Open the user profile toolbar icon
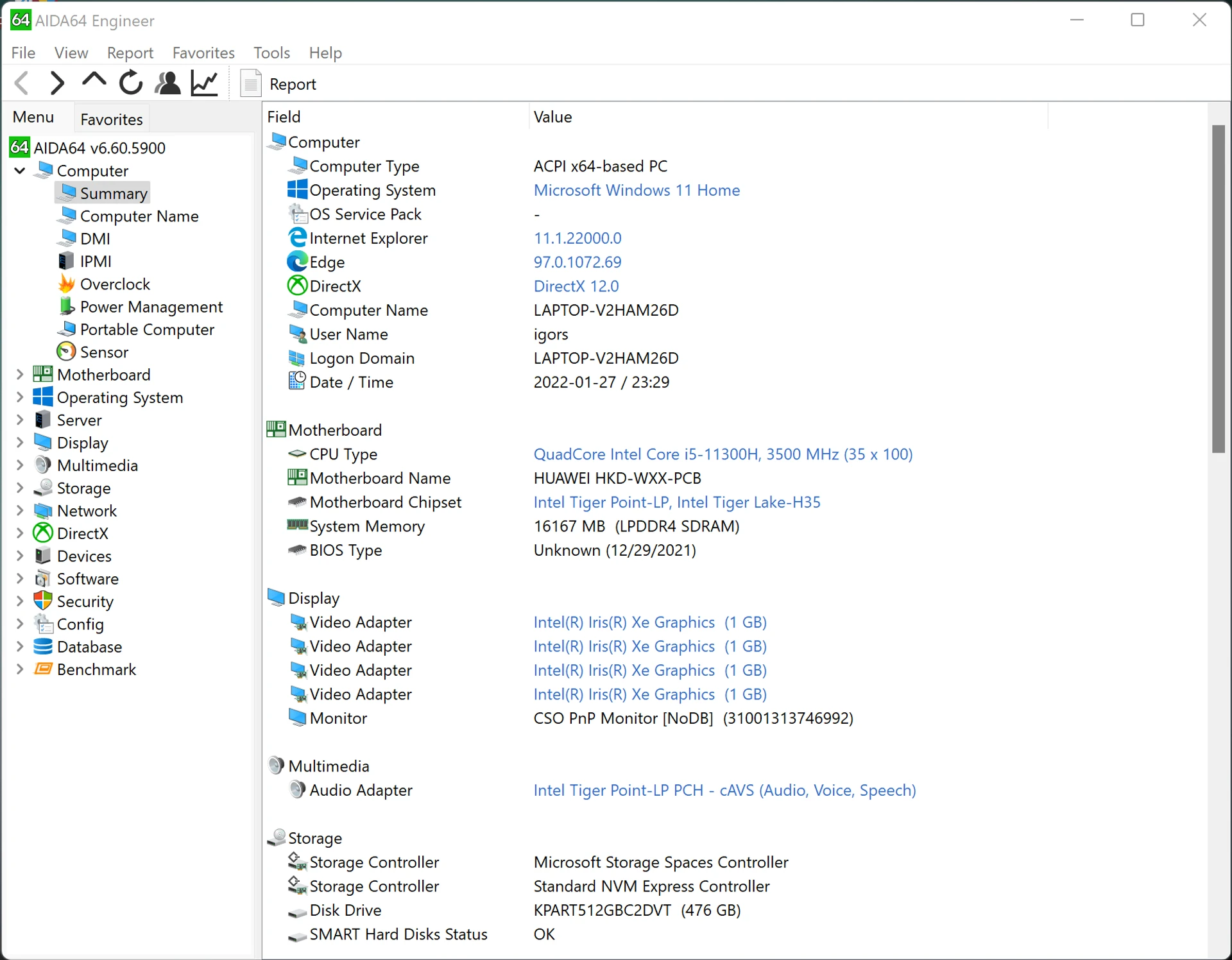Screen dimensions: 1232x960 pyautogui.click(x=168, y=83)
